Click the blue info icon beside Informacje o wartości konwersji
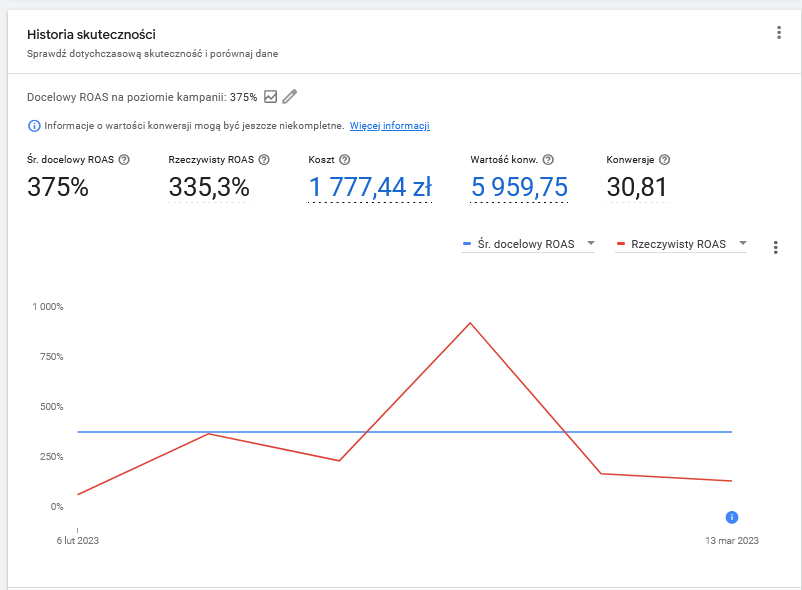This screenshot has height=590, width=802. [x=34, y=126]
